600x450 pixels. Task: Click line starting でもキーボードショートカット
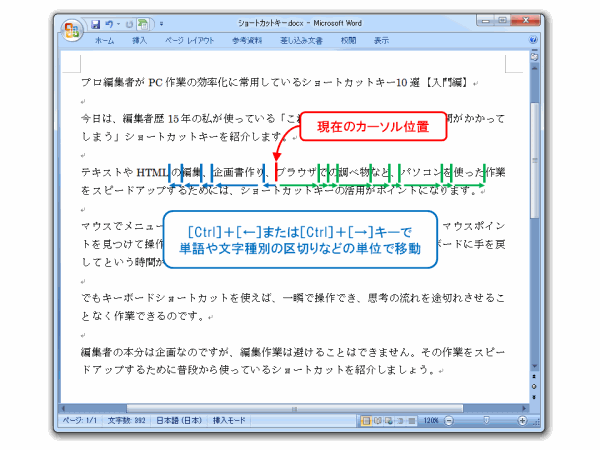293,298
